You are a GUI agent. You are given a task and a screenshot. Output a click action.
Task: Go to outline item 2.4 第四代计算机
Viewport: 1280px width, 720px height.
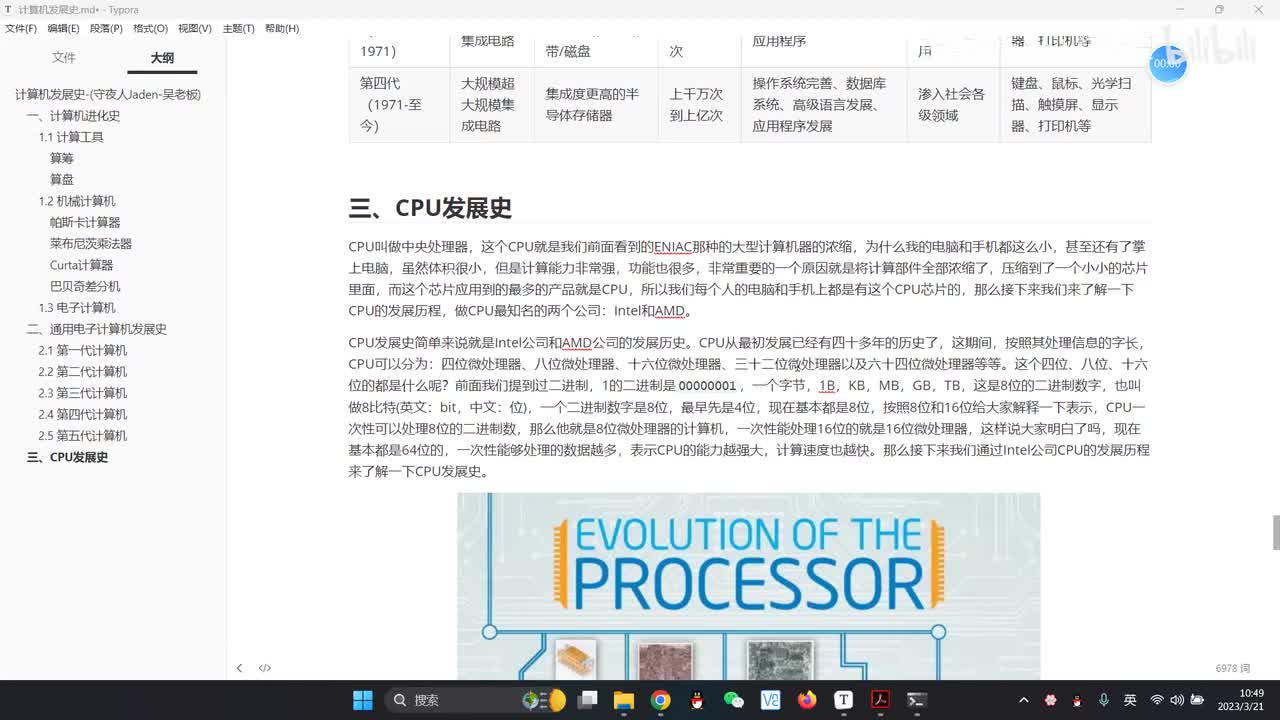(83, 414)
